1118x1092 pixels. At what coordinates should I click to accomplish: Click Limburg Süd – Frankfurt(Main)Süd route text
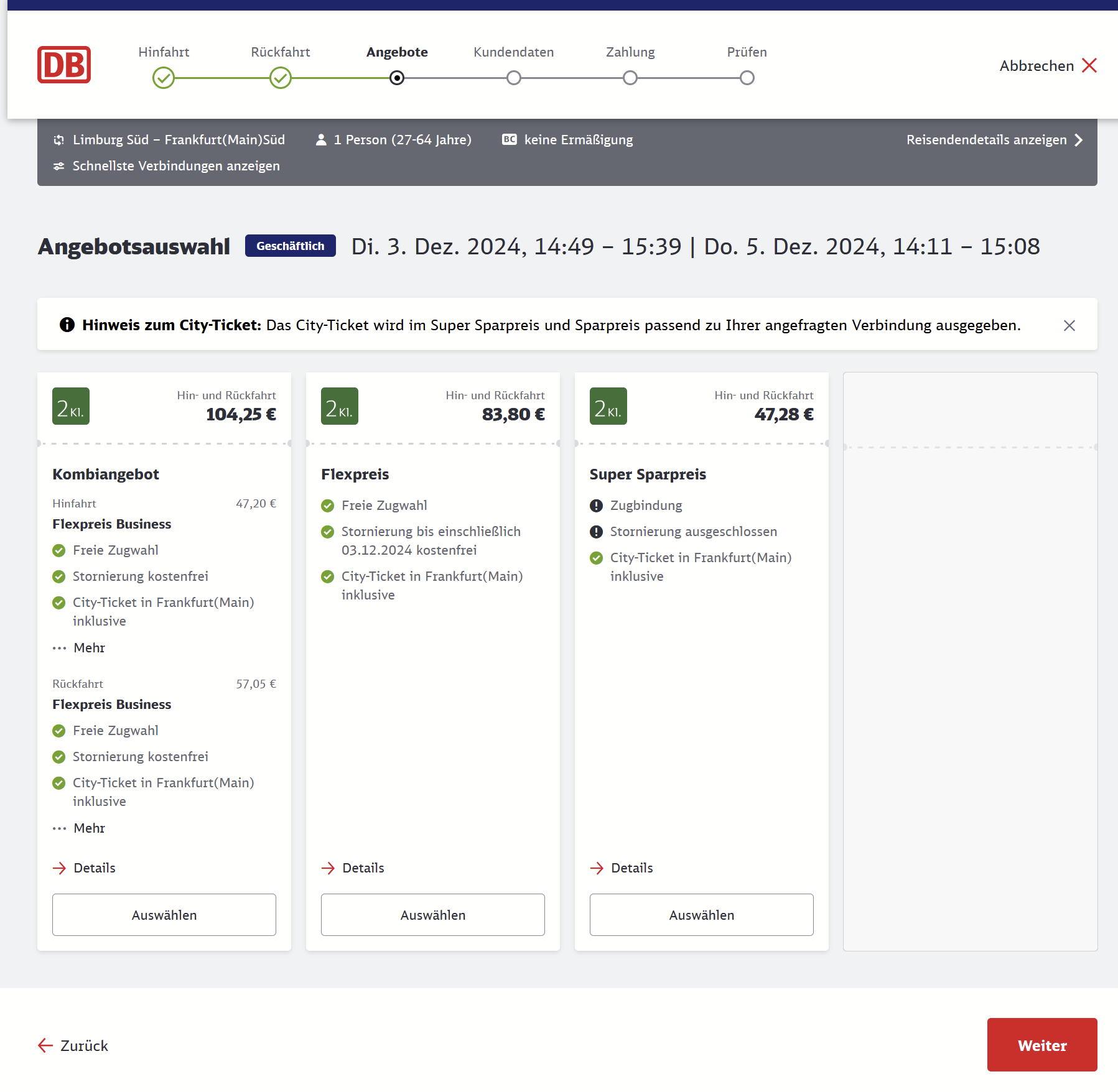click(x=179, y=140)
